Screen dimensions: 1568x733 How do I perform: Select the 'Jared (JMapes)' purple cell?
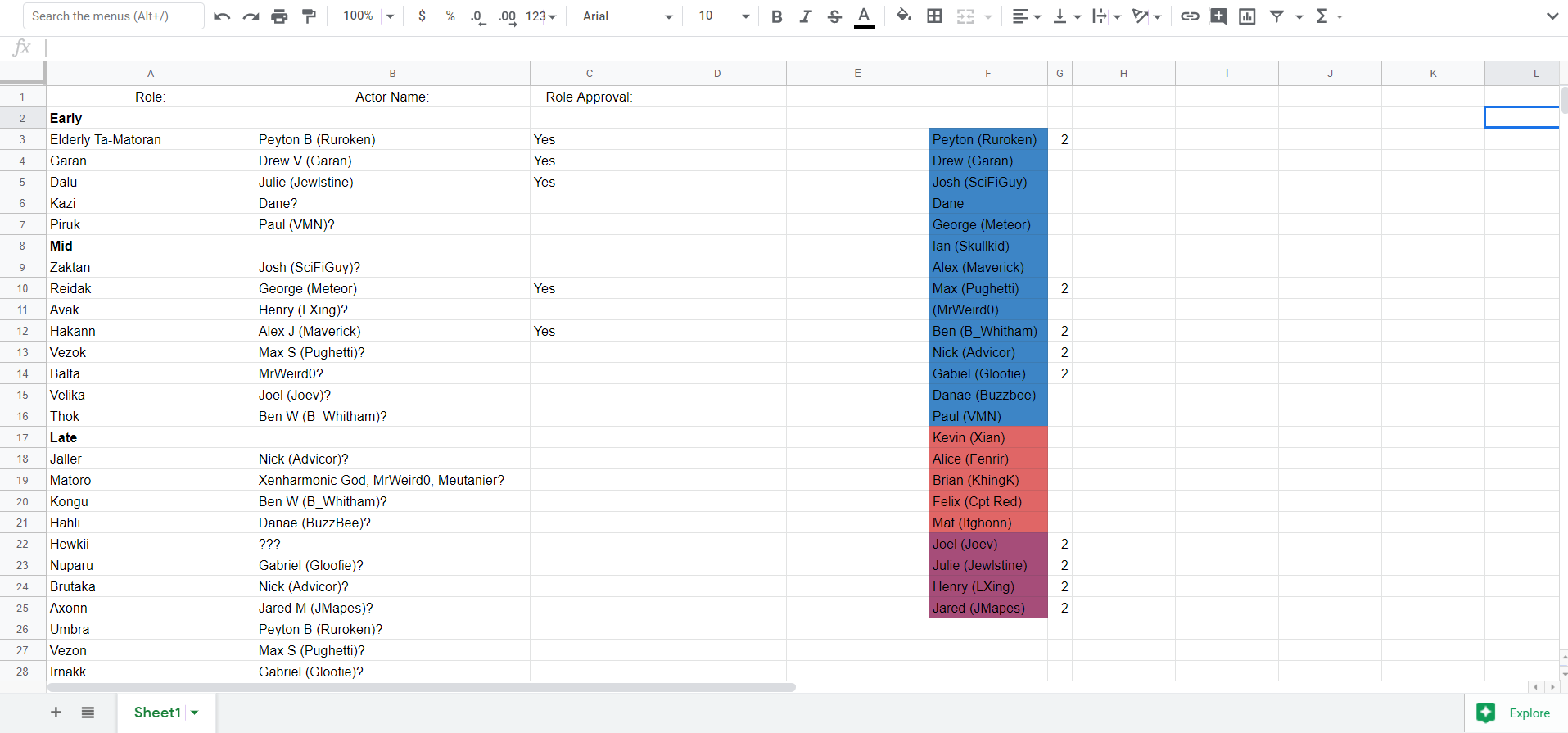pos(988,608)
